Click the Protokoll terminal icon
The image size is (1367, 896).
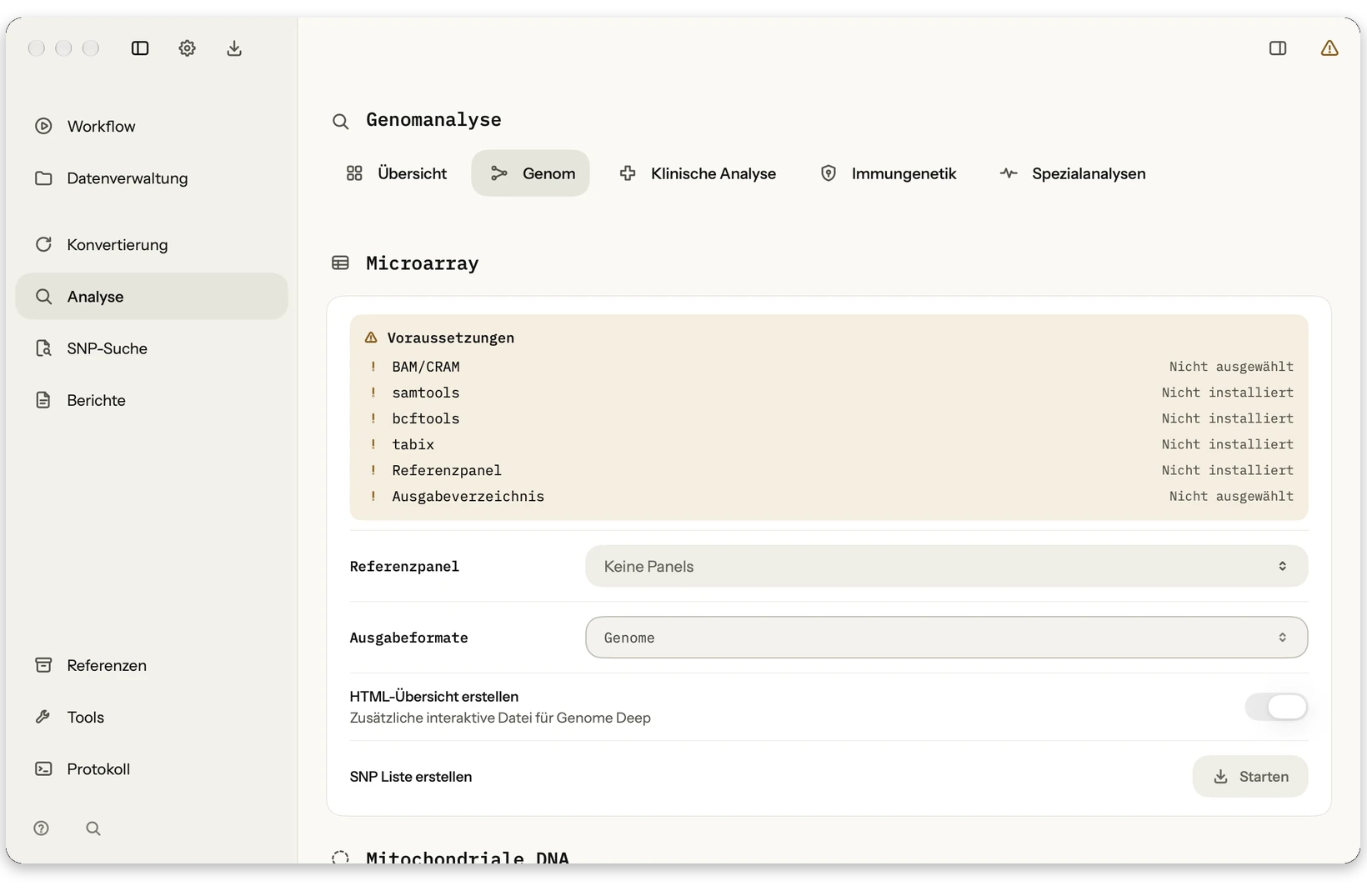43,768
